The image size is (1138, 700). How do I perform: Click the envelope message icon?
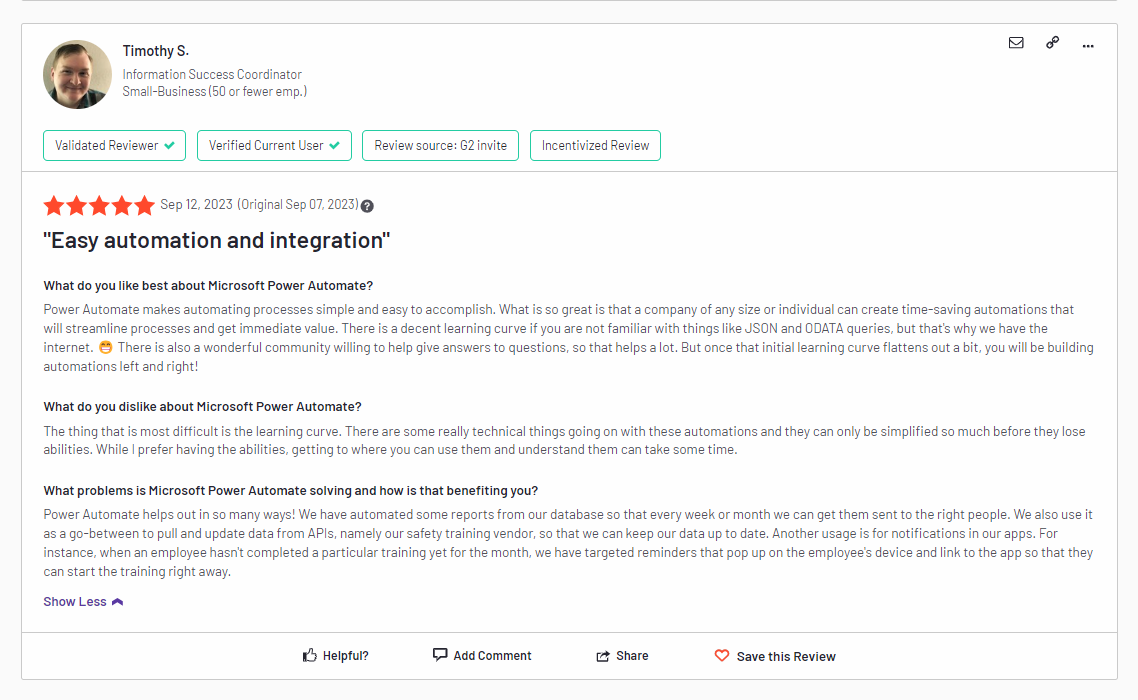(x=1016, y=43)
